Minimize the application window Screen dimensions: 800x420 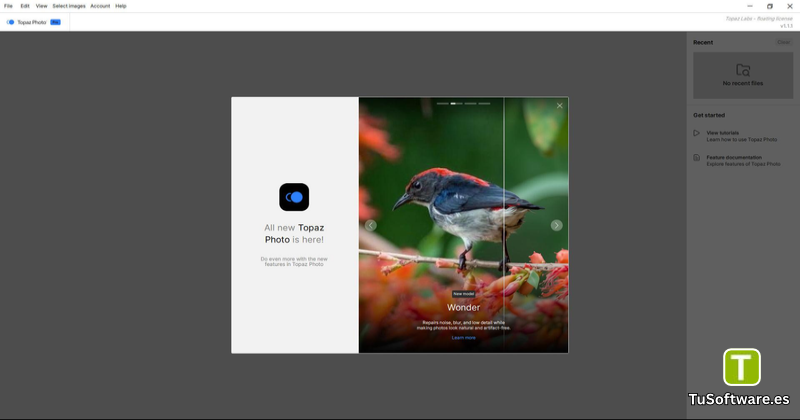pyautogui.click(x=749, y=6)
